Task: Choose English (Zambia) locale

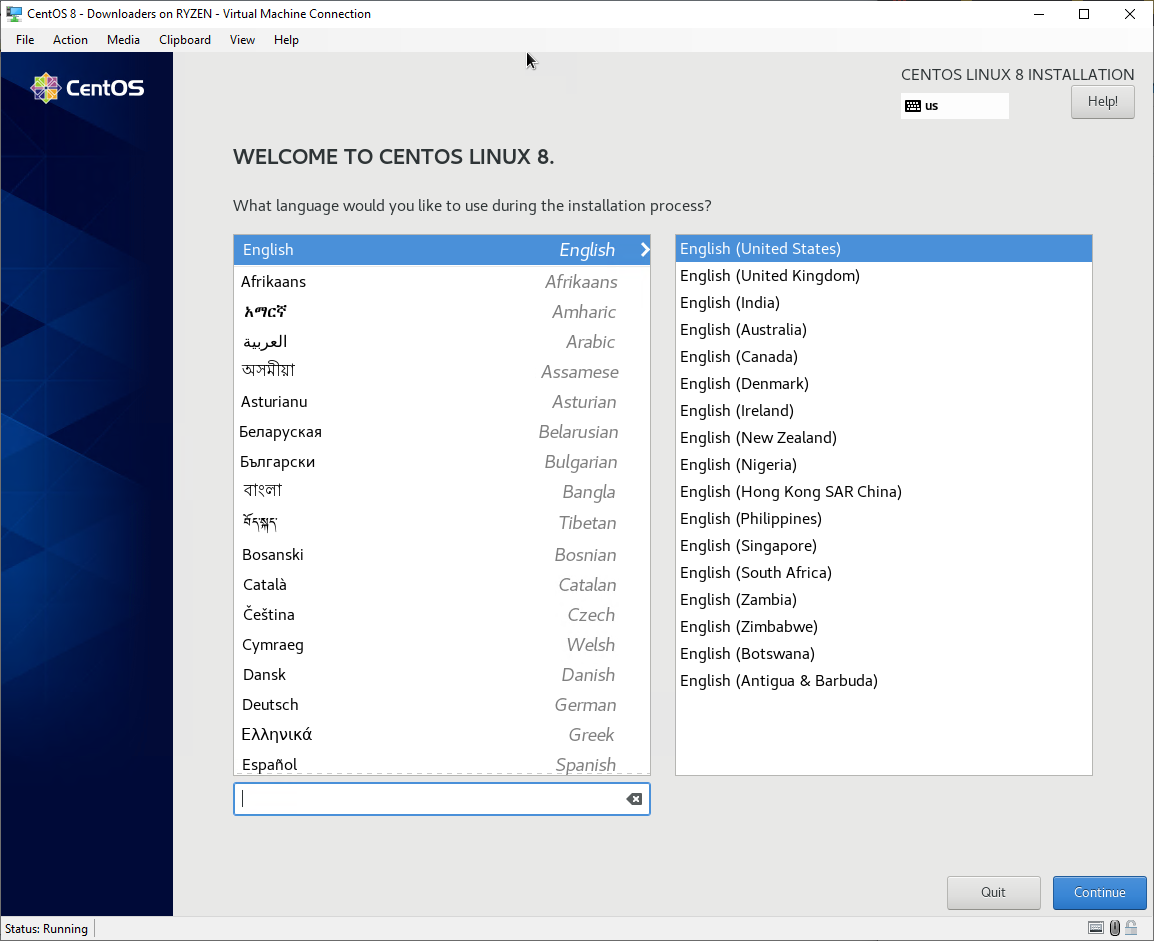Action: coord(883,600)
